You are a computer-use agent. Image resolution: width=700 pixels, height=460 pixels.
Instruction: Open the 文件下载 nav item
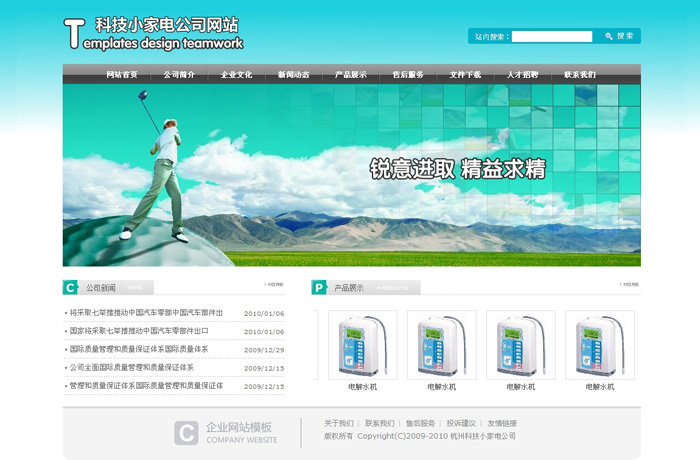coord(465,75)
